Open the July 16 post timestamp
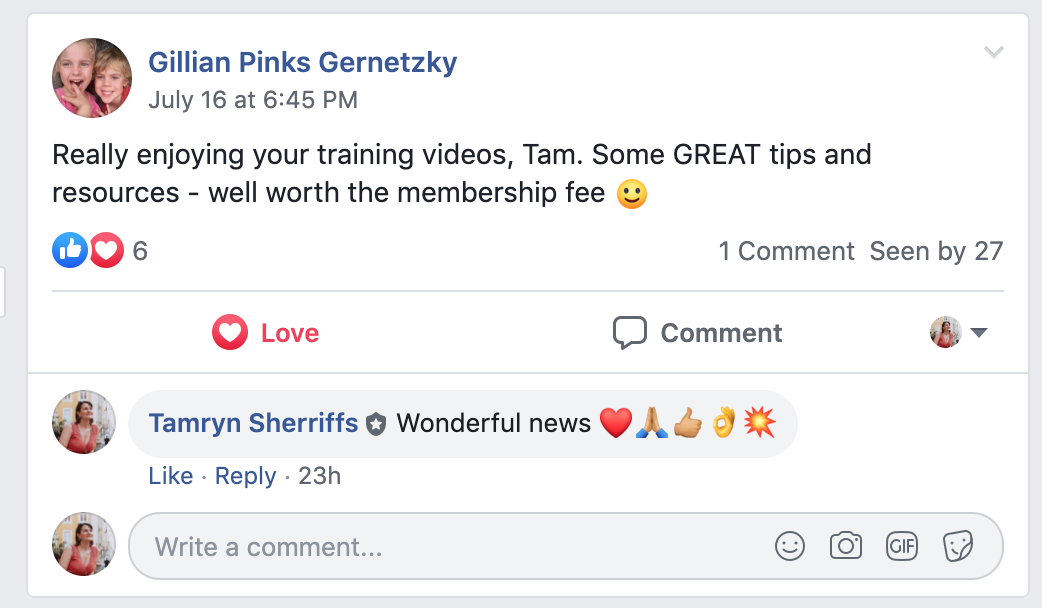Screen dimensions: 1042x608 253,100
